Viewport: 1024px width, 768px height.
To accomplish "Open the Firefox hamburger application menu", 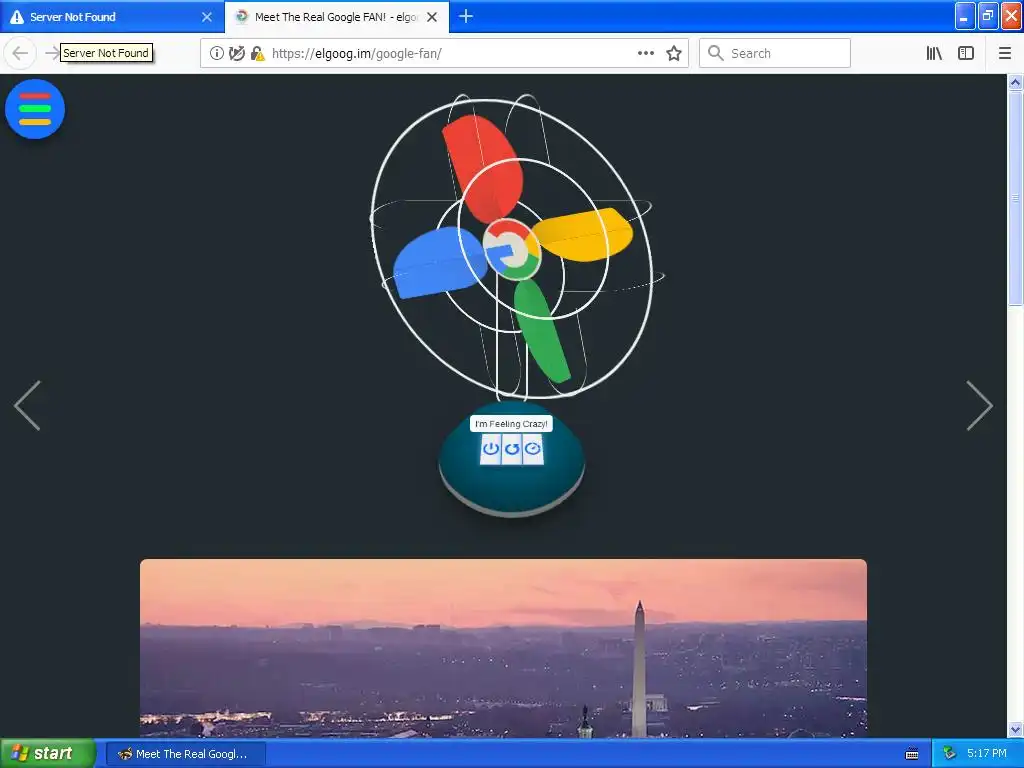I will point(1004,54).
